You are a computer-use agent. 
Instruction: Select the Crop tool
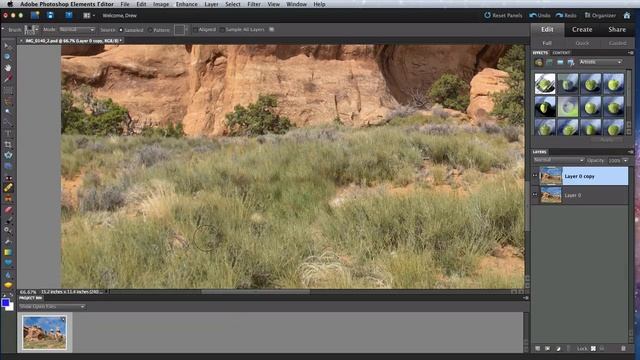click(x=8, y=144)
